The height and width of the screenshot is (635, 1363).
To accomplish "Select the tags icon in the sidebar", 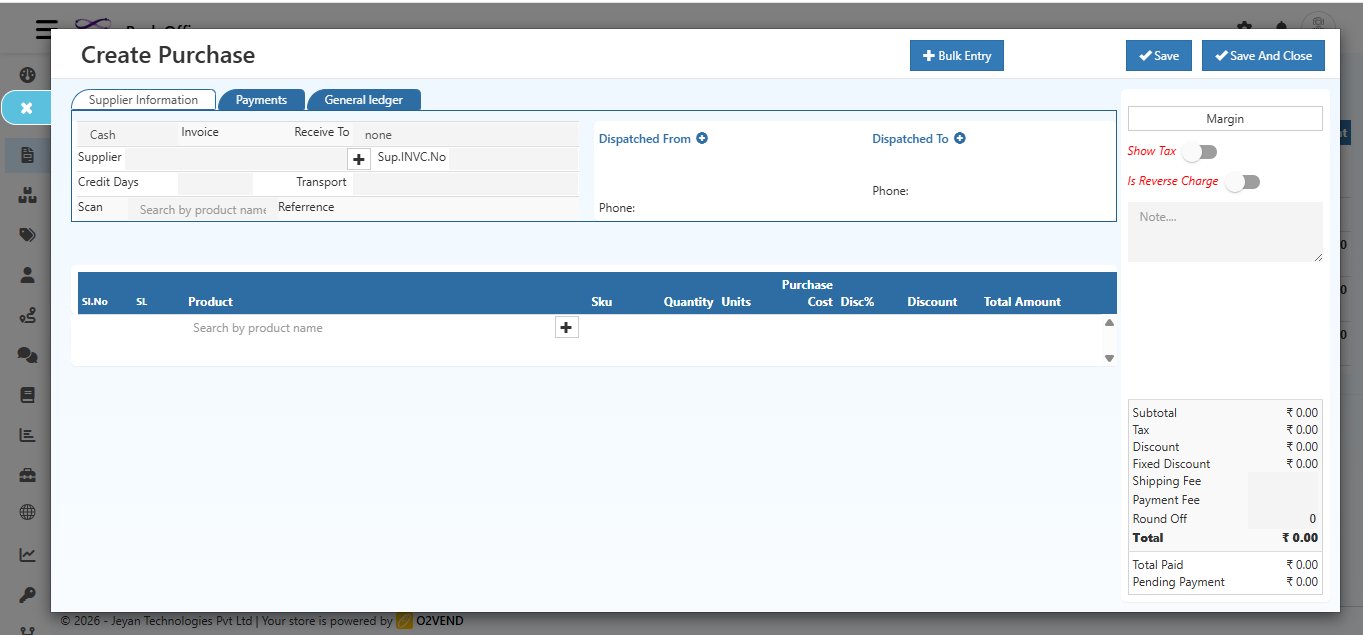I will pos(27,234).
